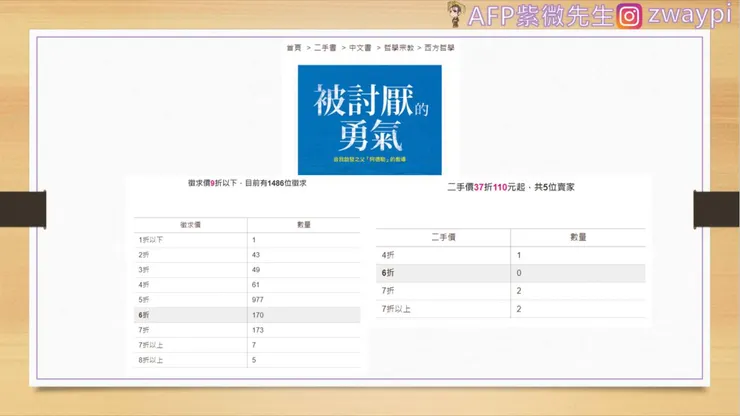Viewport: 740px width, 416px height.
Task: Click quantity 0 in 二手價 6折 row
Action: (x=519, y=273)
